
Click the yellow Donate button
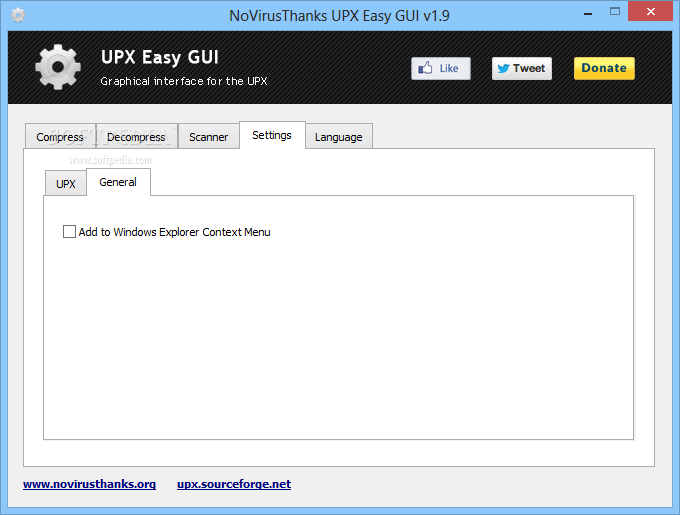pyautogui.click(x=604, y=68)
